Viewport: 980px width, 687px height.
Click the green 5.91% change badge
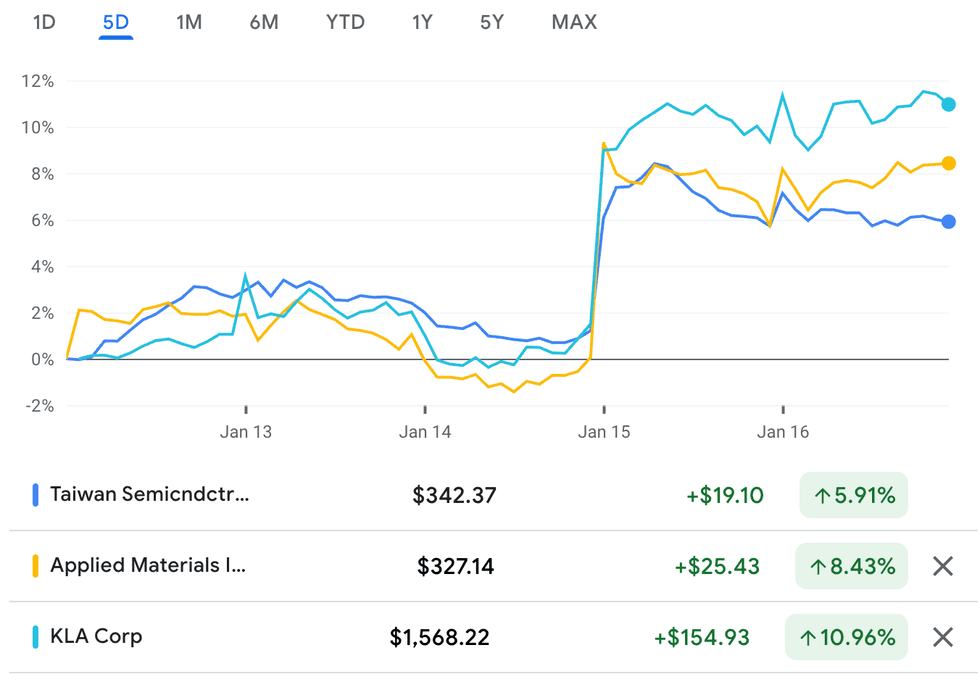853,494
